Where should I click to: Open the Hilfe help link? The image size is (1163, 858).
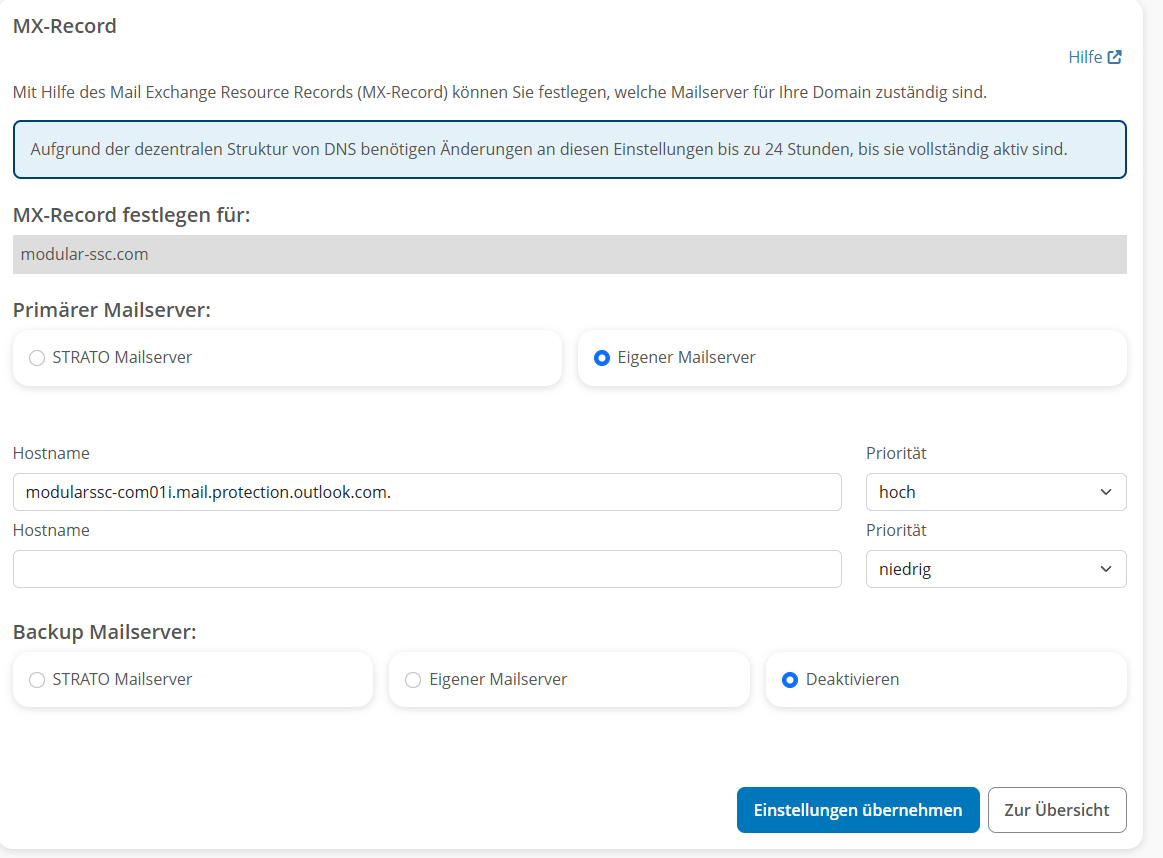[x=1085, y=58]
